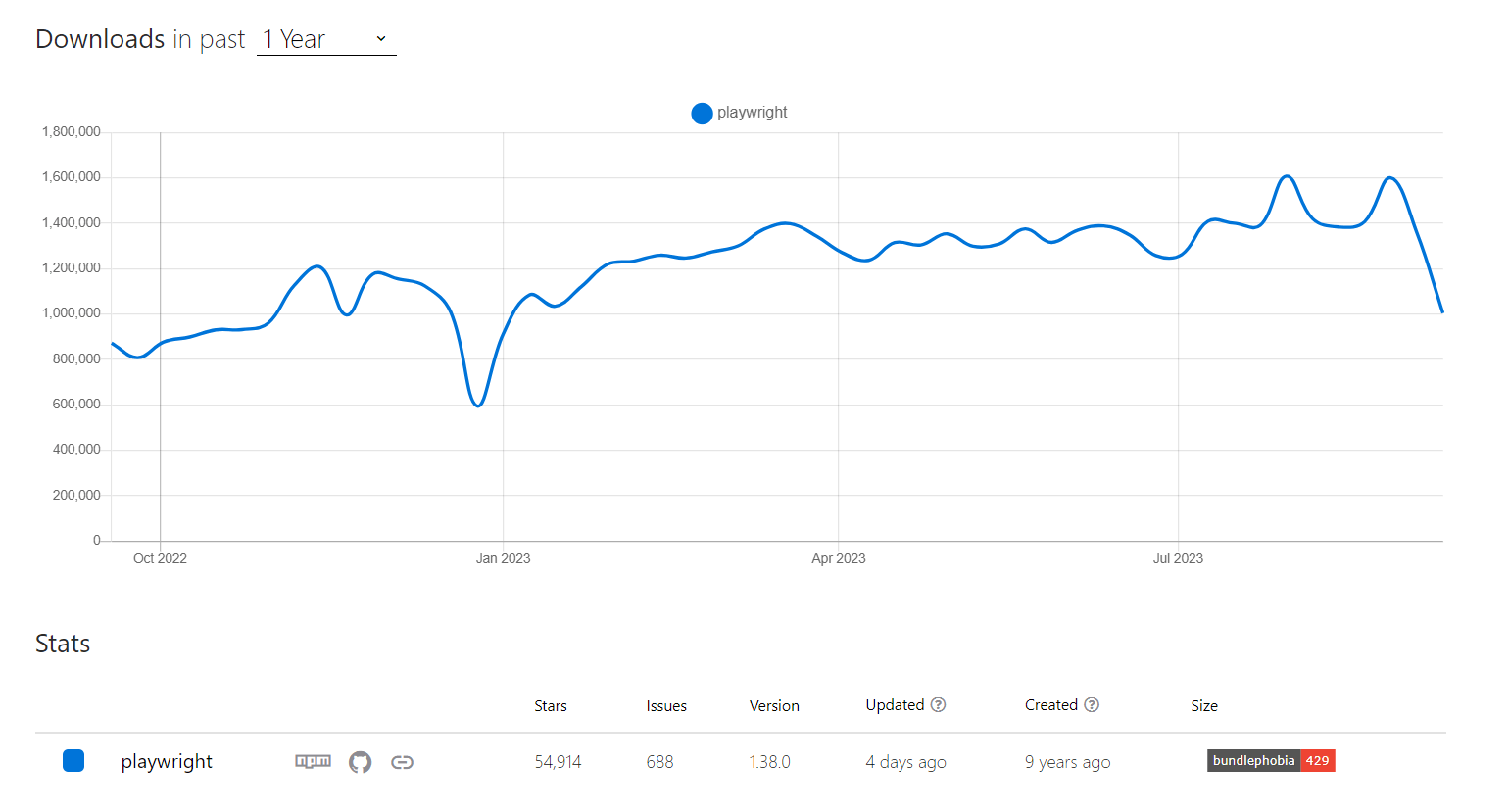This screenshot has width=1509, height=812.
Task: Click the Created column header
Action: [x=1051, y=705]
